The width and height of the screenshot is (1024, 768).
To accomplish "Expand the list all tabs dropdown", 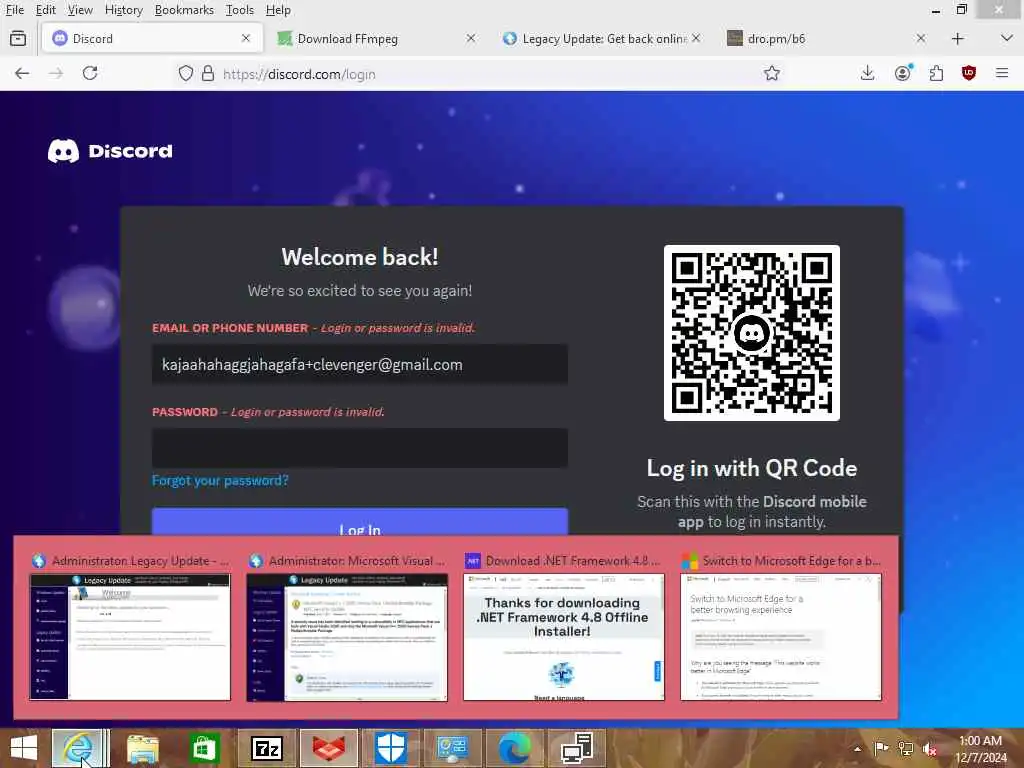I will point(1006,39).
